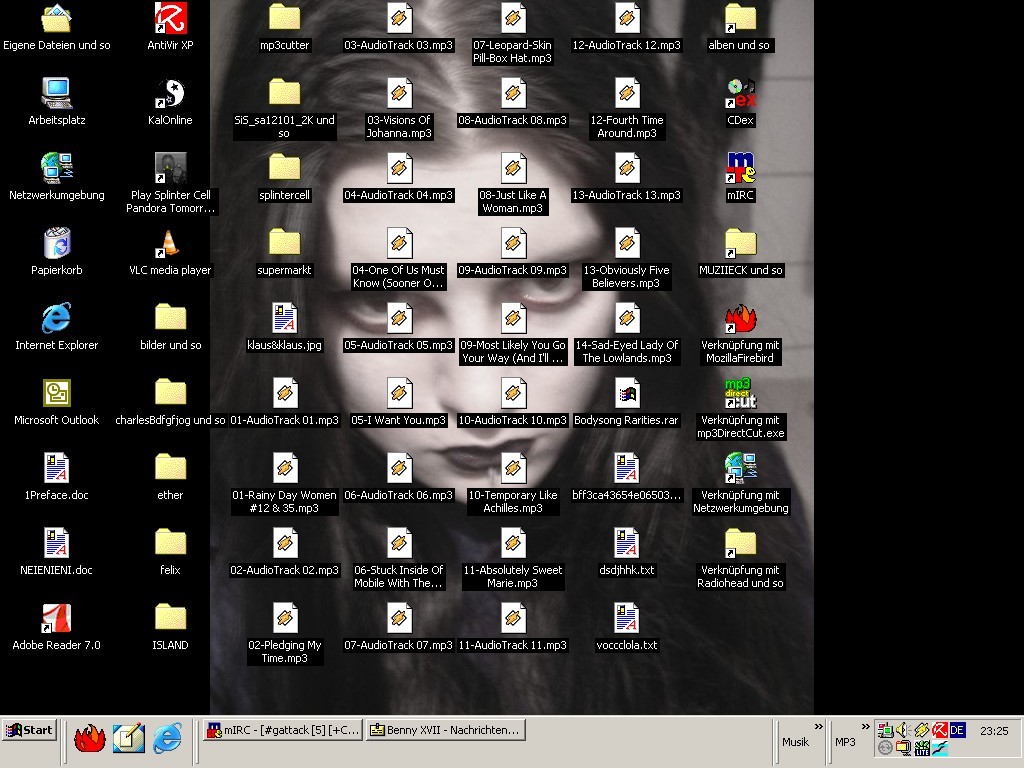This screenshot has width=1025, height=769.
Task: Launch VLC media player shortcut
Action: [x=170, y=243]
